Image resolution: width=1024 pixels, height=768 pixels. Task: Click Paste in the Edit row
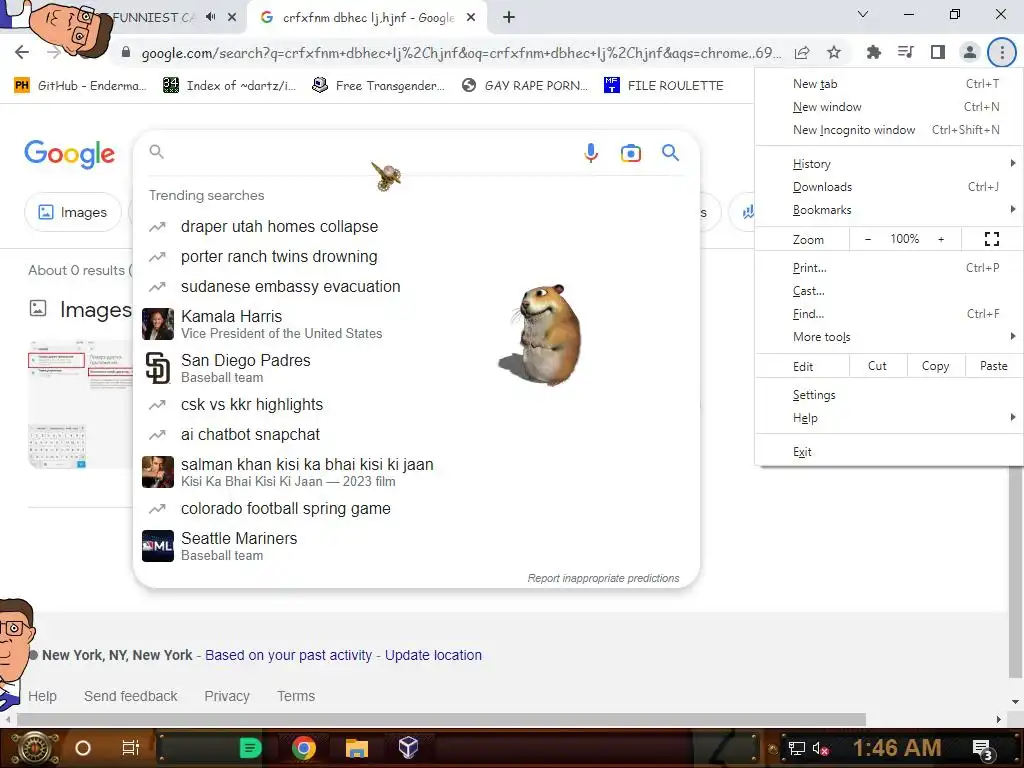[993, 366]
